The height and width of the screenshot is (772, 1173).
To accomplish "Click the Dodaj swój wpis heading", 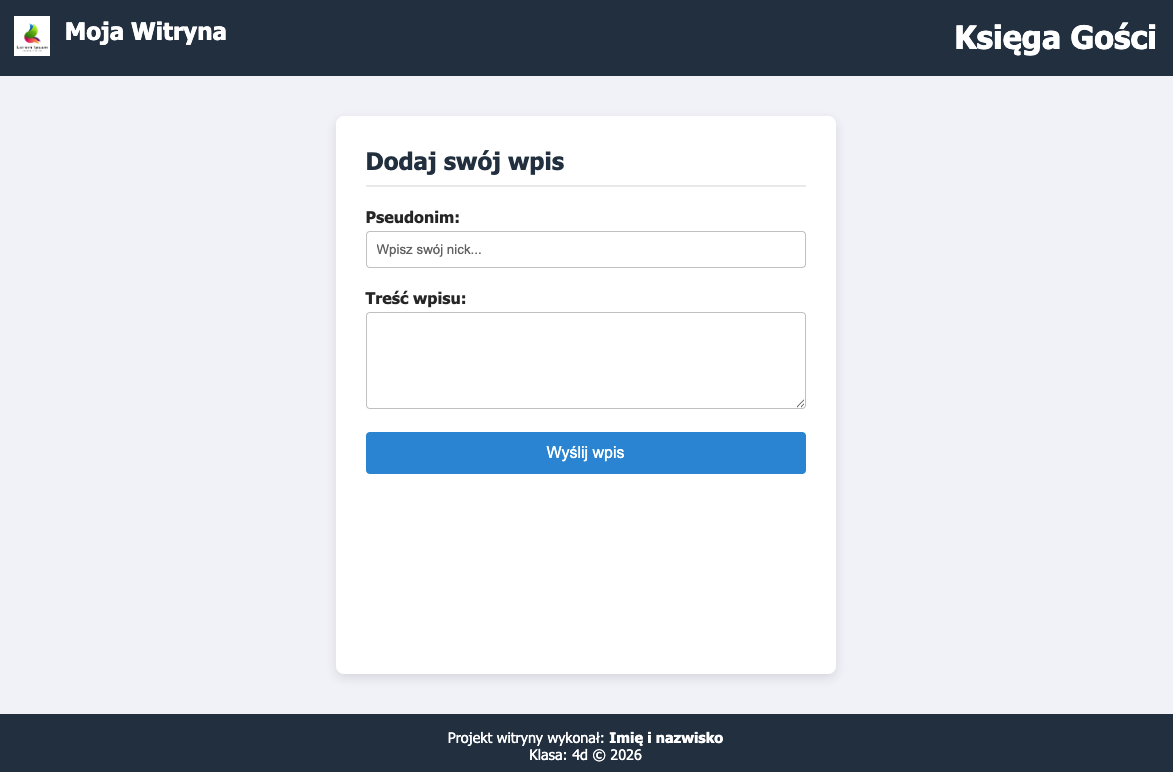I will [464, 161].
